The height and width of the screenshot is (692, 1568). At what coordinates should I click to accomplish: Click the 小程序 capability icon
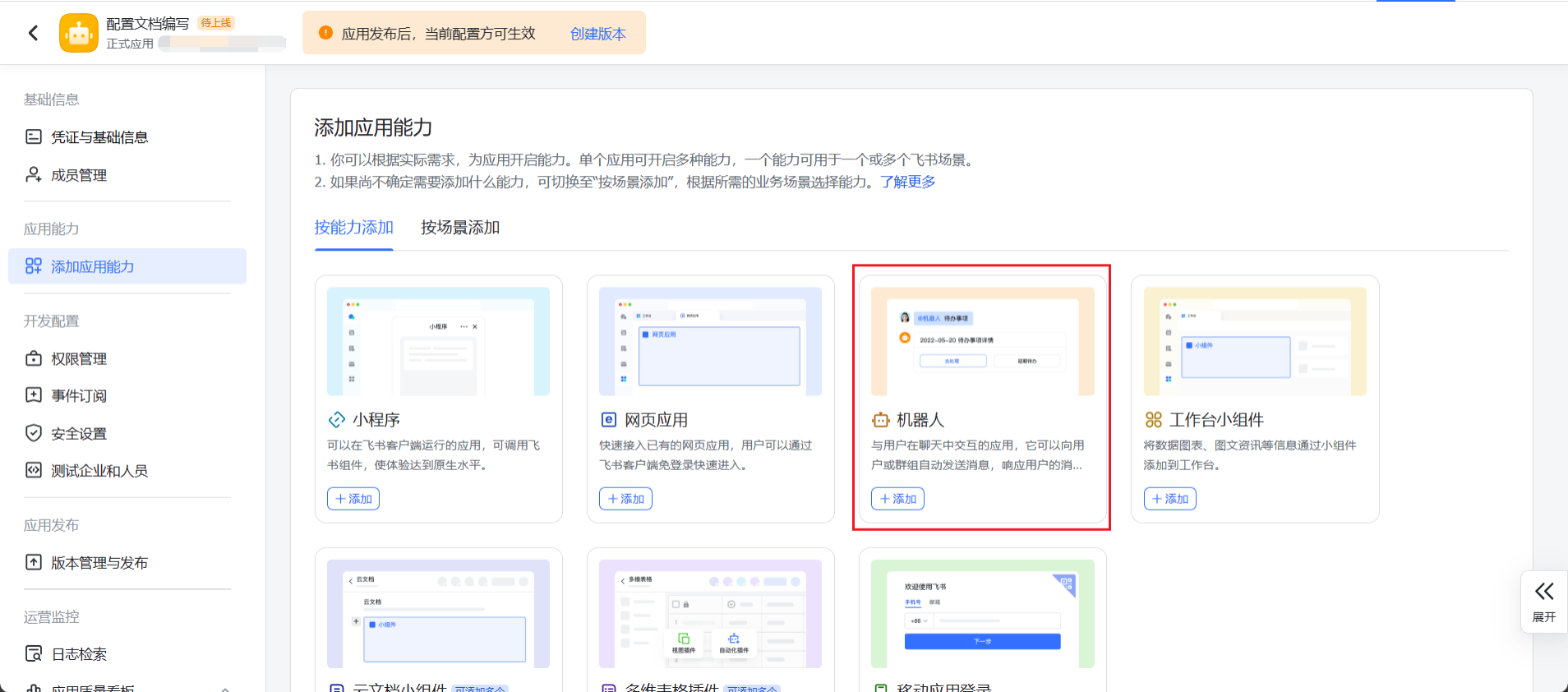(337, 420)
